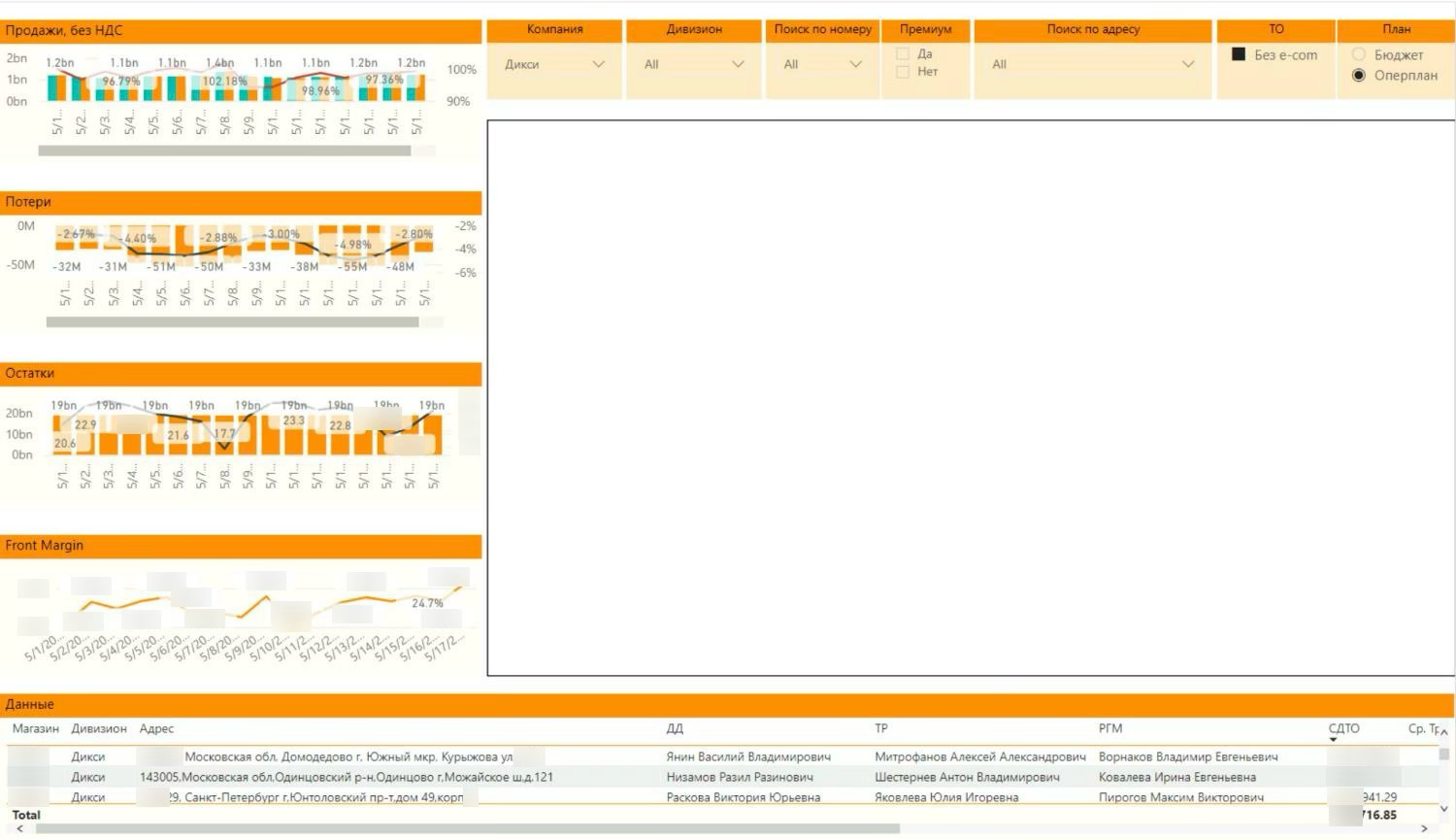
Task: Select the Данные section title
Action: point(30,704)
